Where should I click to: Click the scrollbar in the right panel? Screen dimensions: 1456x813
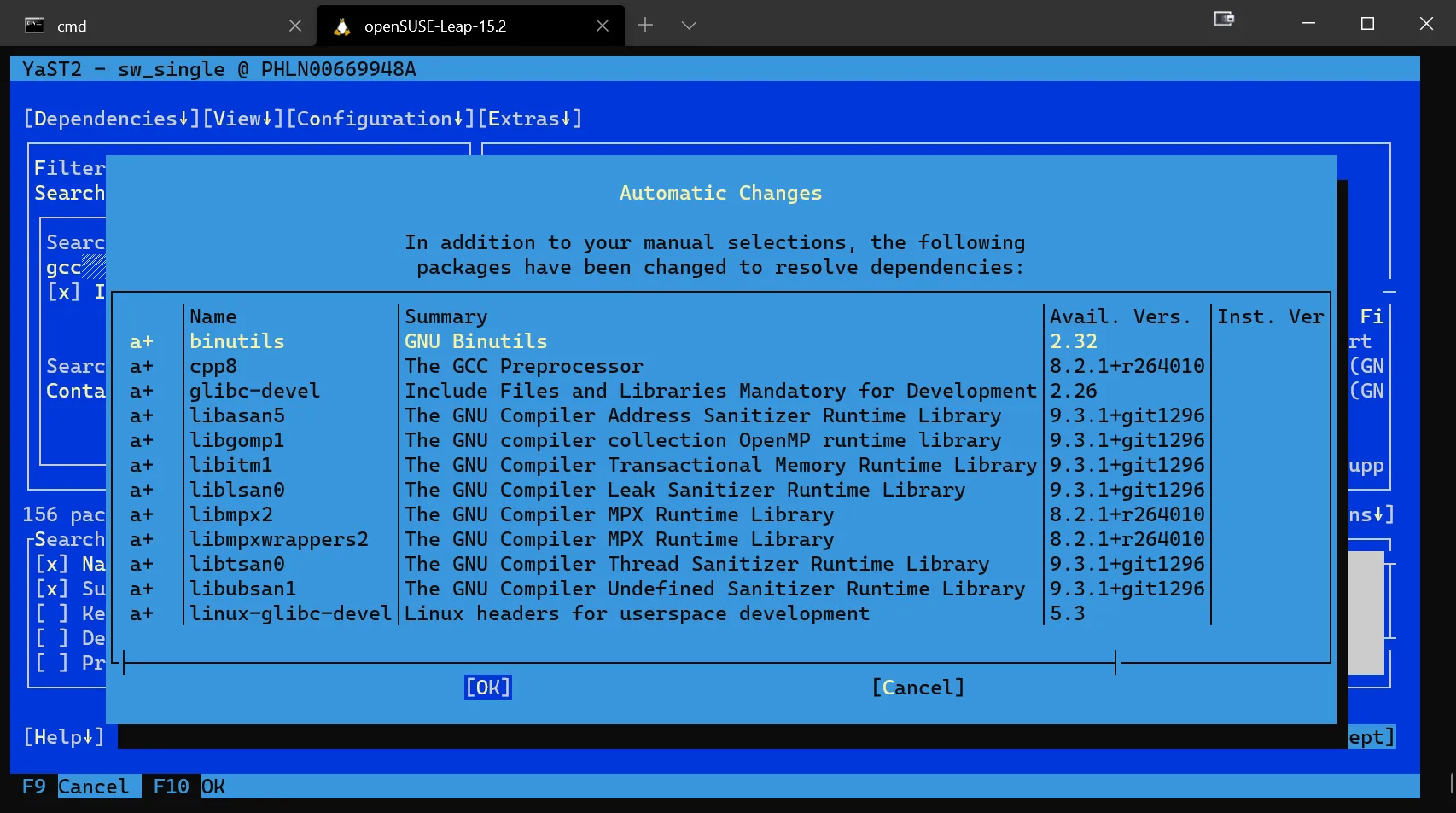point(1366,612)
